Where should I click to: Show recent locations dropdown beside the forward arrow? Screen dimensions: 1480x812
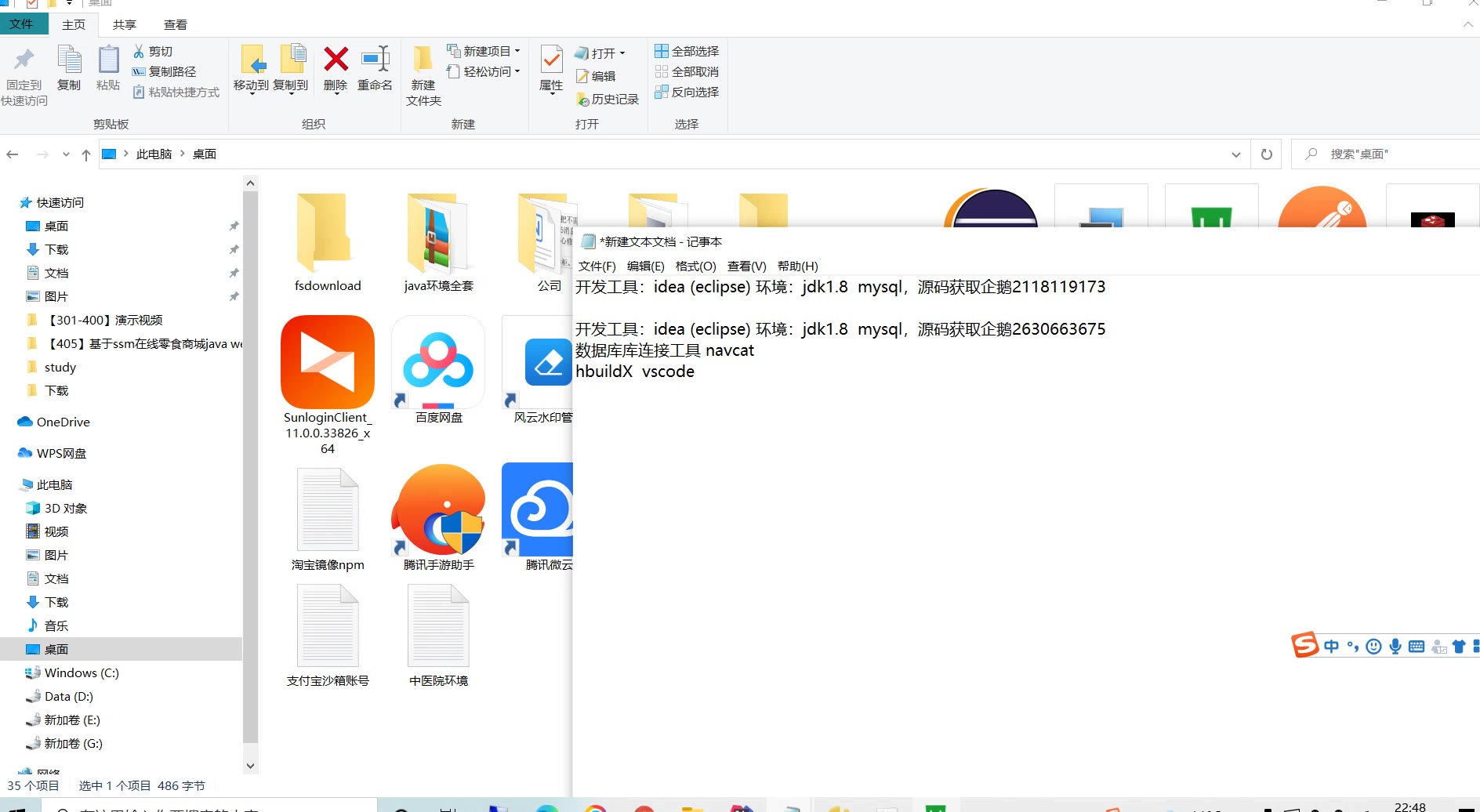[x=66, y=154]
